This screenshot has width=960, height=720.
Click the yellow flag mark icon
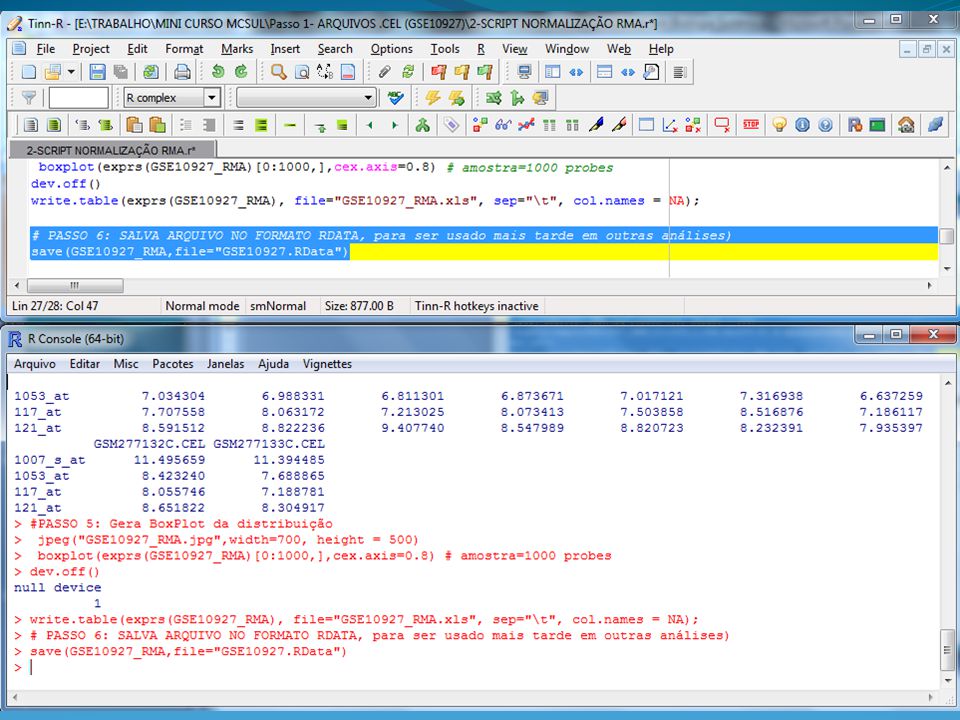(462, 72)
